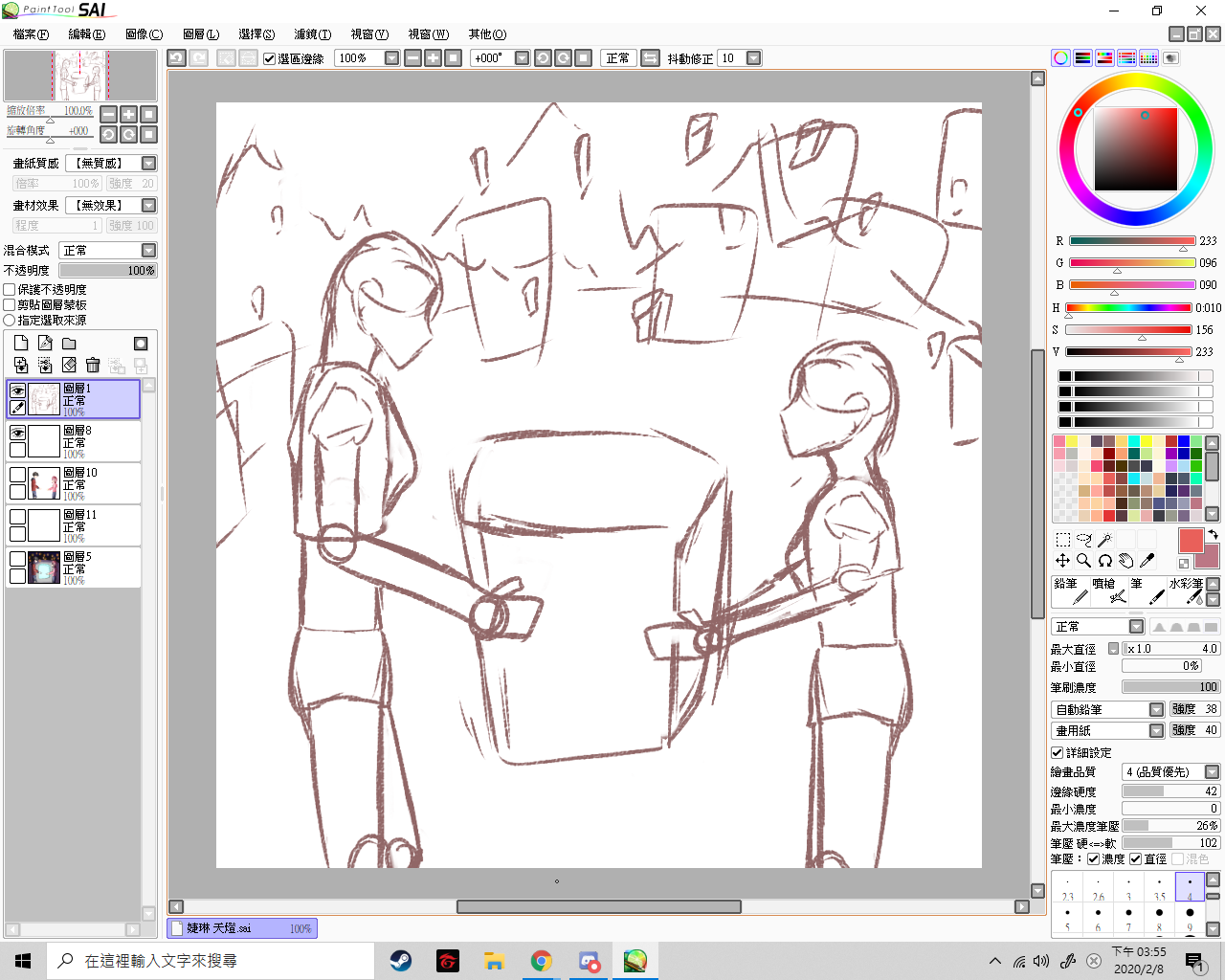Screen dimensions: 1225x980
Task: Select the hand pan tool
Action: pos(1125,561)
